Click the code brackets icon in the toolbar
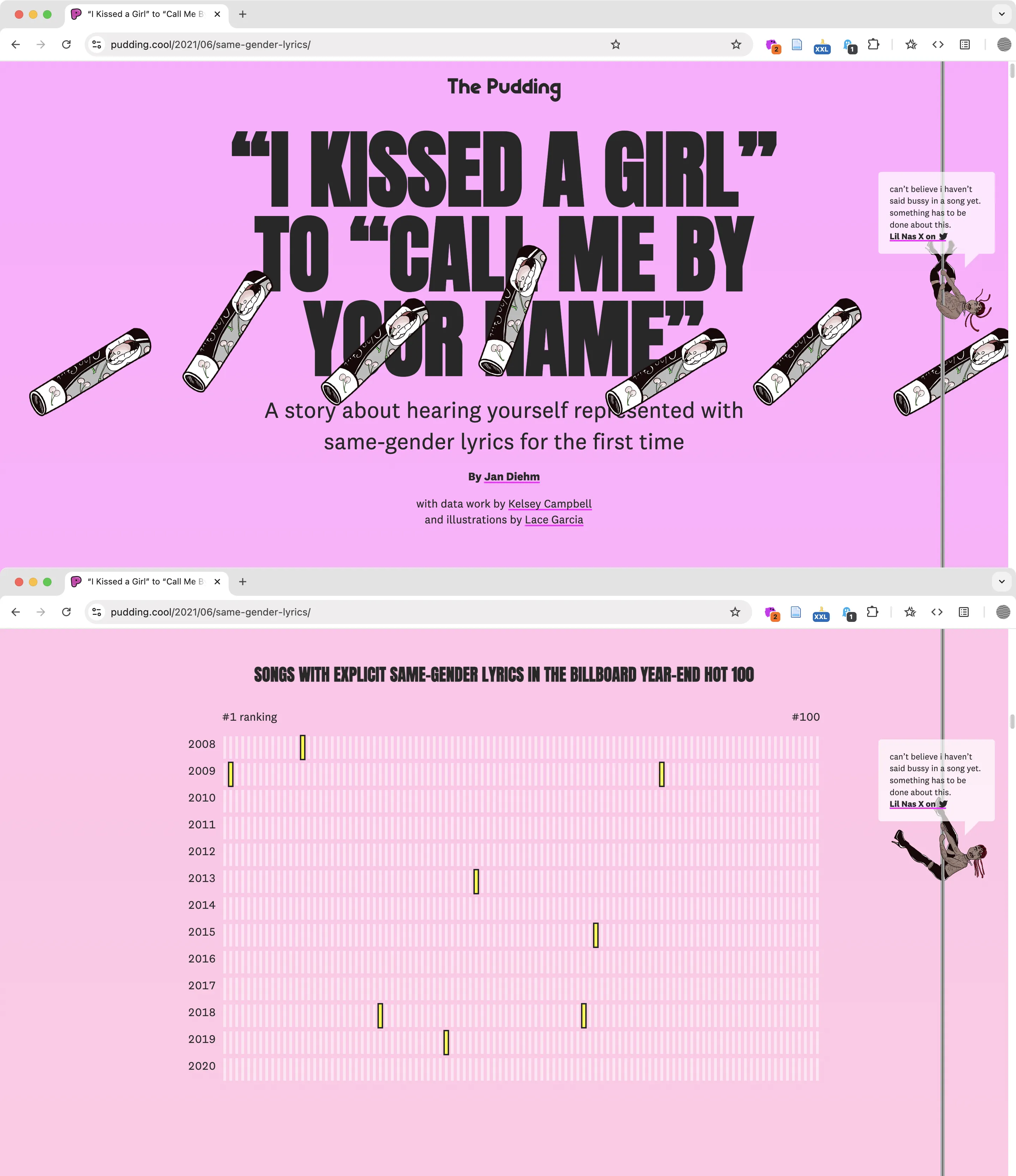Image resolution: width=1016 pixels, height=1176 pixels. pos(938,44)
